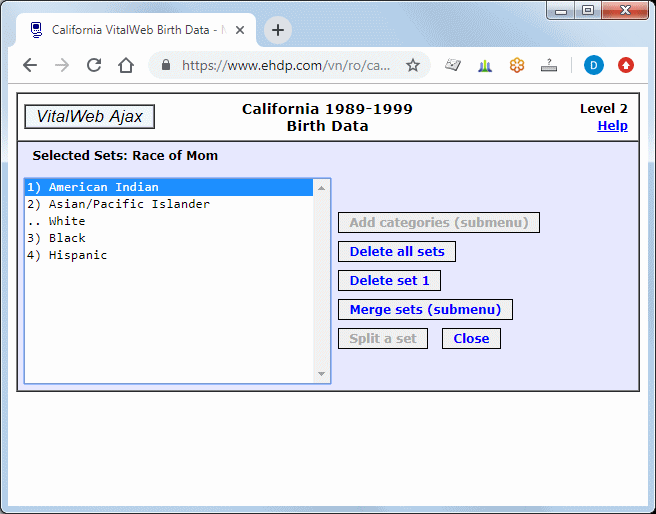Open the Merge sets submenu
This screenshot has height=514, width=656.
[x=425, y=309]
